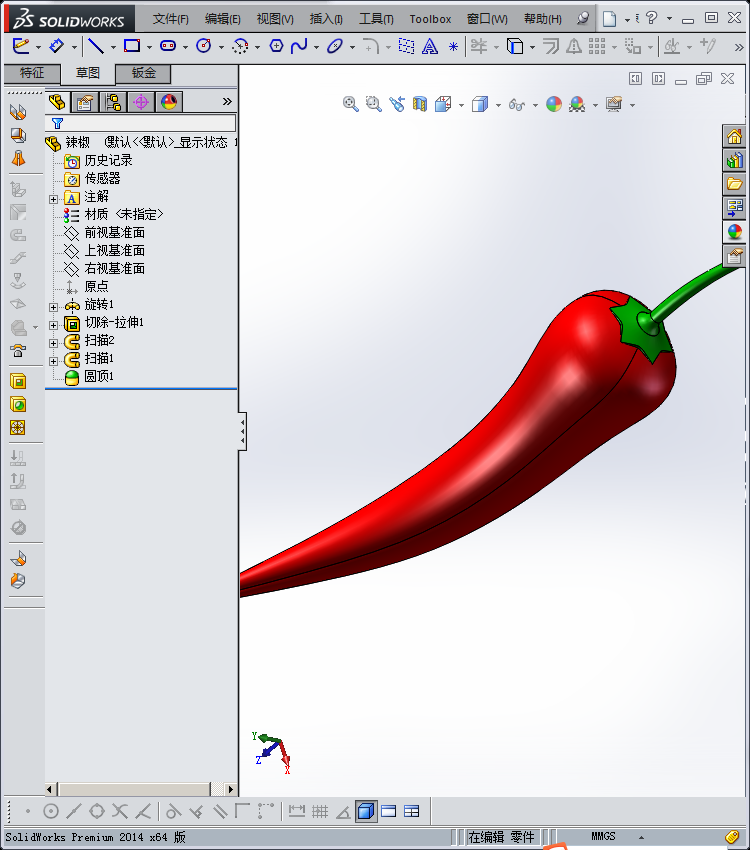Expand the 扫描2 feature node
The width and height of the screenshot is (750, 850).
click(x=53, y=343)
